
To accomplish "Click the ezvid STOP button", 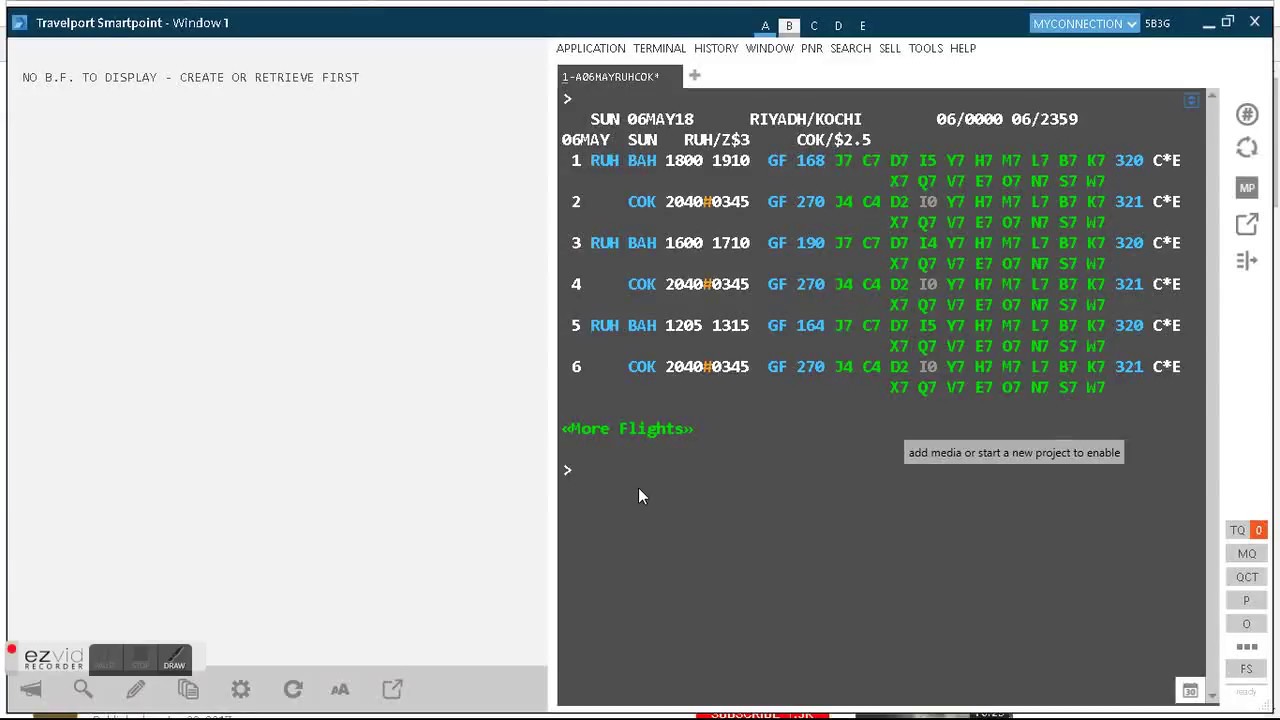I will tap(140, 660).
